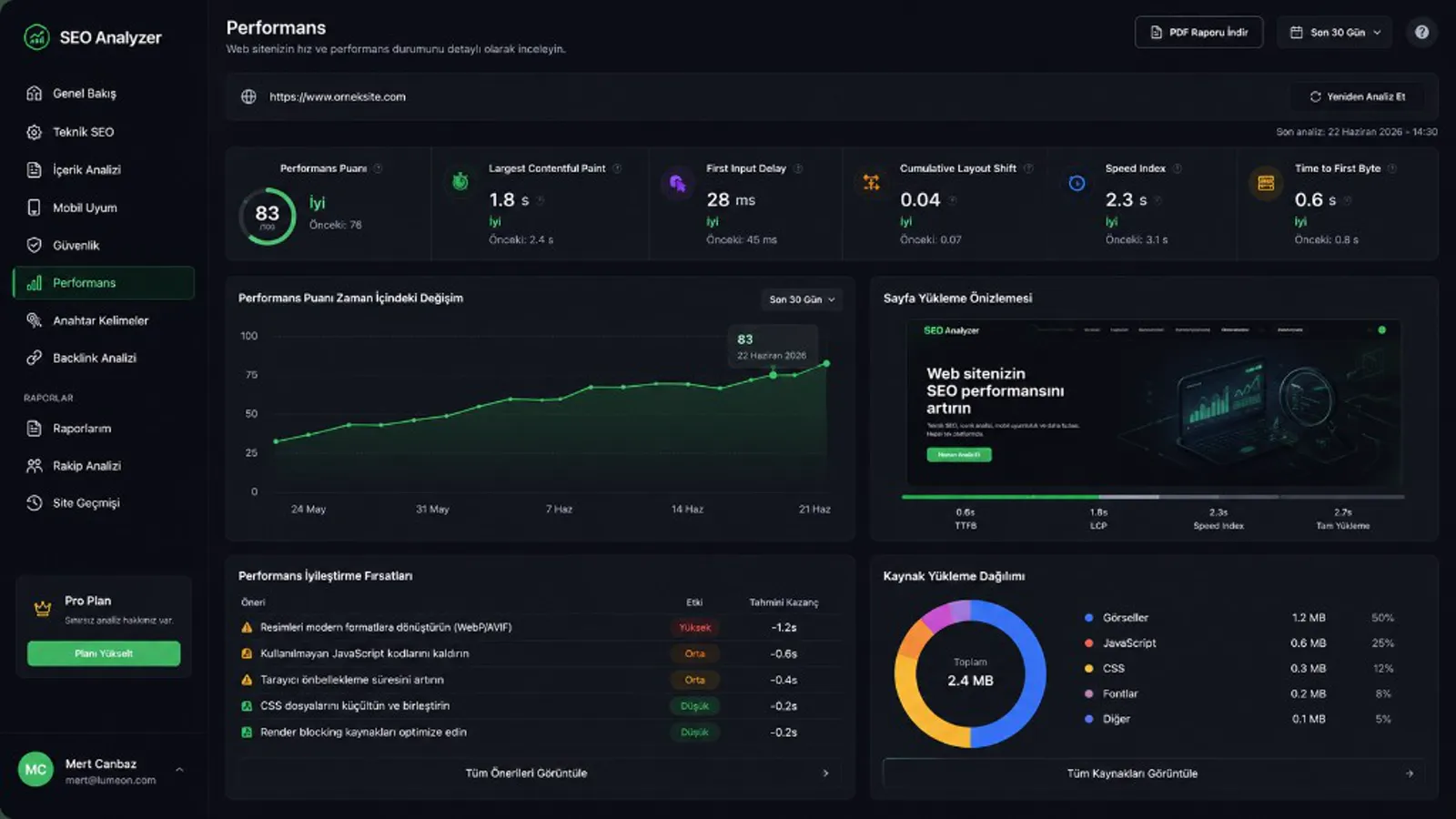Click the blue Görseller legend dot

1088,618
